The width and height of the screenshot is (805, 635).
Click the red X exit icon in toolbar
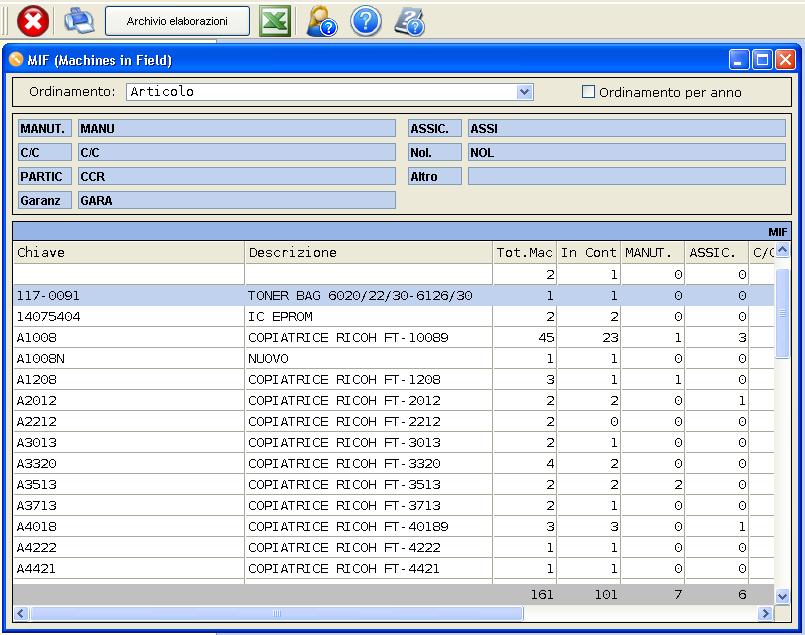33,21
